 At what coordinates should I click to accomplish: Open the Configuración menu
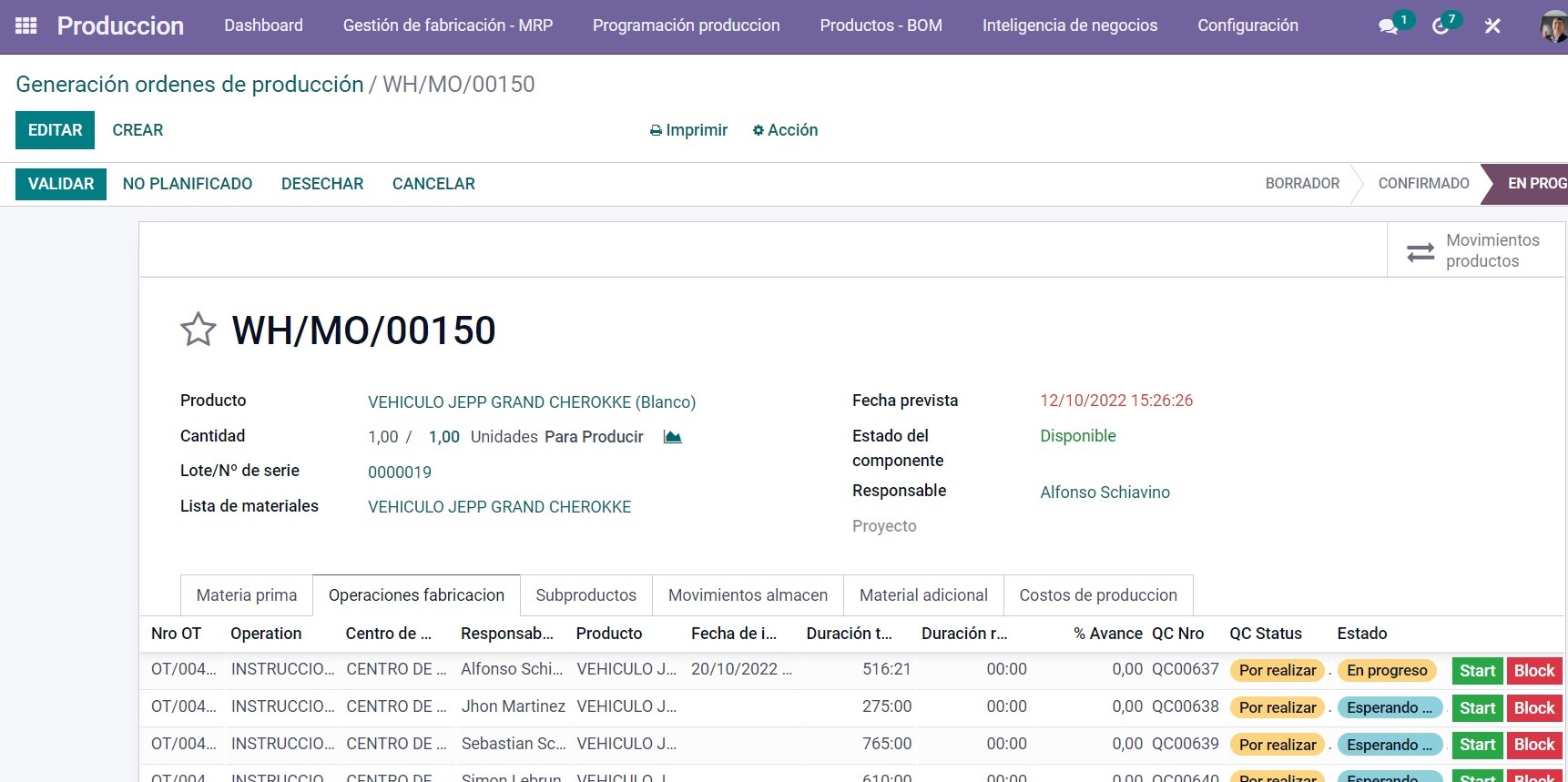pyautogui.click(x=1247, y=25)
